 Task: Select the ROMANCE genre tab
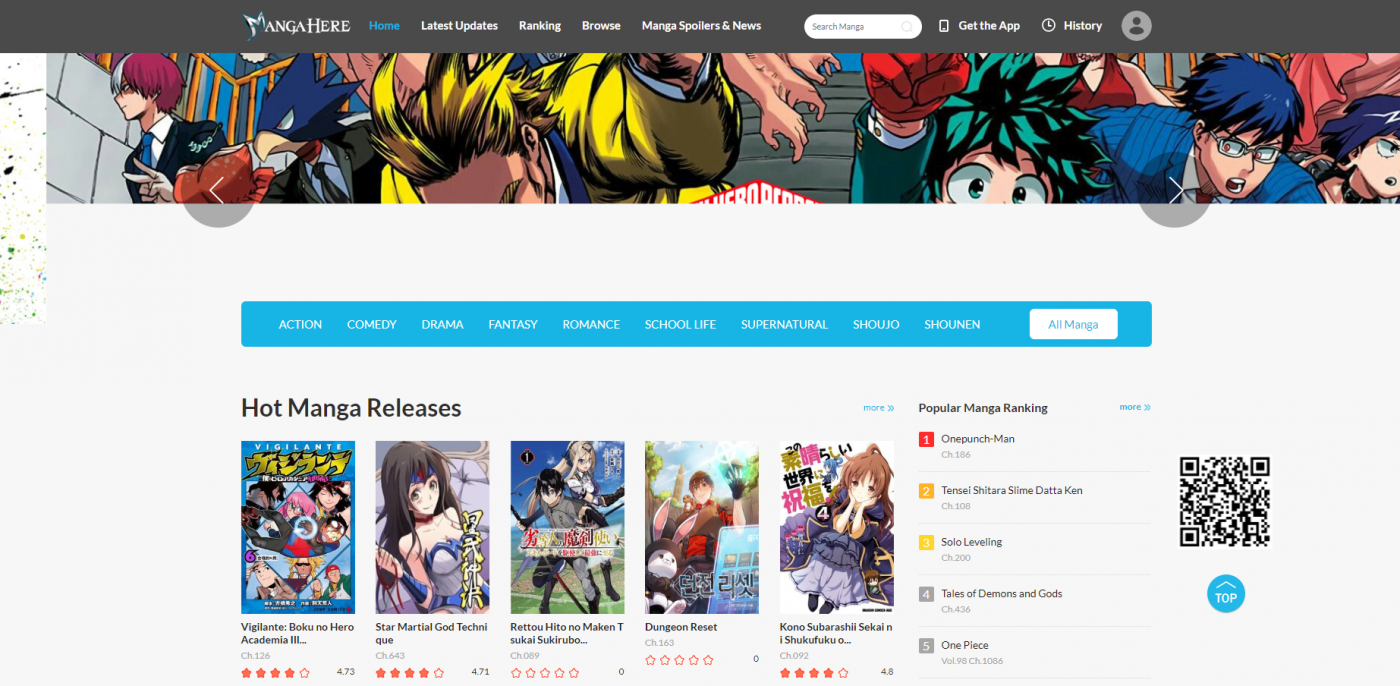pyautogui.click(x=591, y=324)
